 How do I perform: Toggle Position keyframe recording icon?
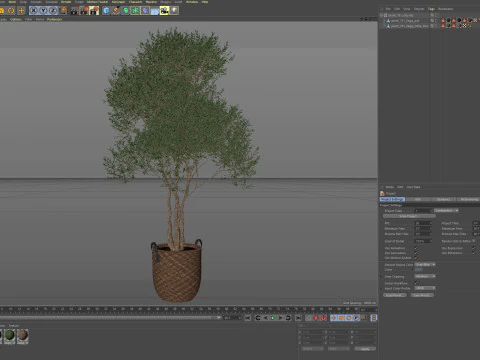334,318
